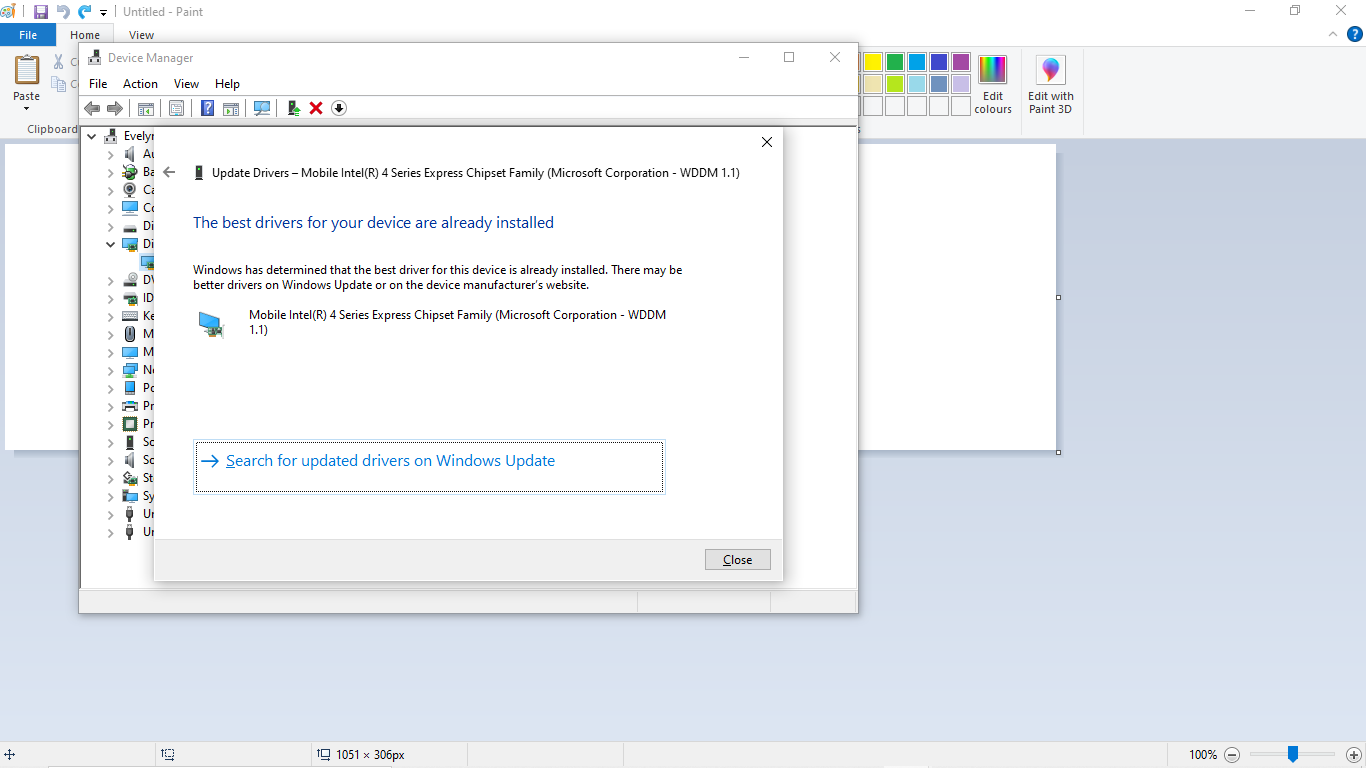The width and height of the screenshot is (1366, 768).
Task: Click the scissors Cut icon in Paint ribbon
Action: pos(59,62)
